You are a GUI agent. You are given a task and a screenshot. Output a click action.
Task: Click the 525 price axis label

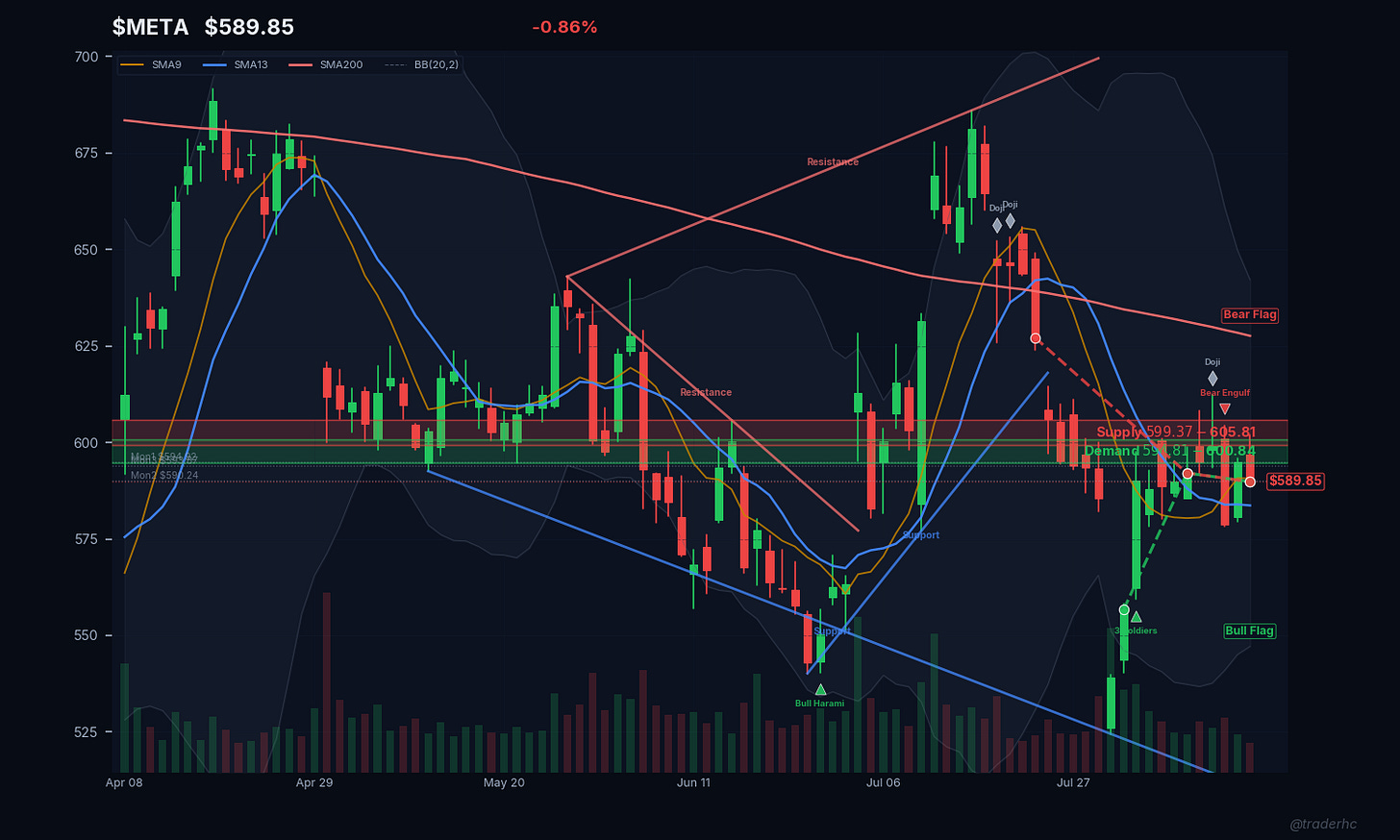click(87, 732)
